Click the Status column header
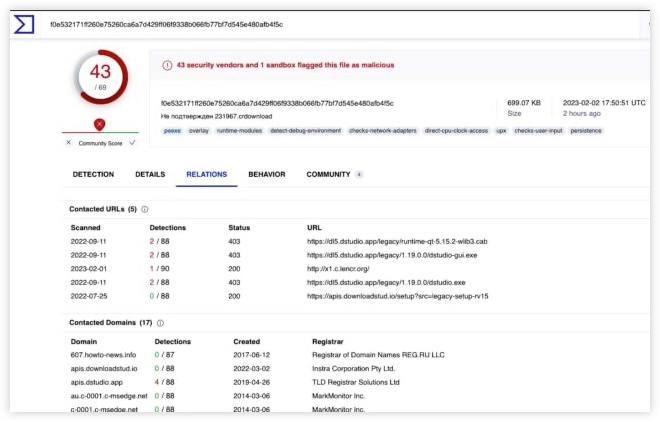The height and width of the screenshot is (422, 660). click(x=239, y=228)
